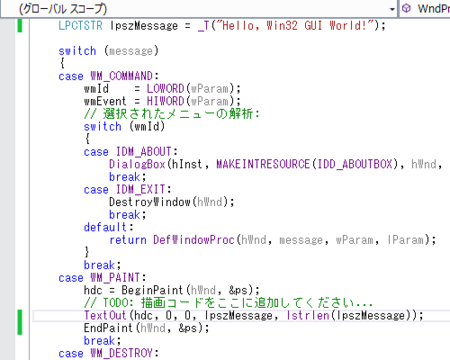Image resolution: width=450 pixels, height=360 pixels.
Task: Open the global scope dropdown arrow
Action: (x=392, y=9)
